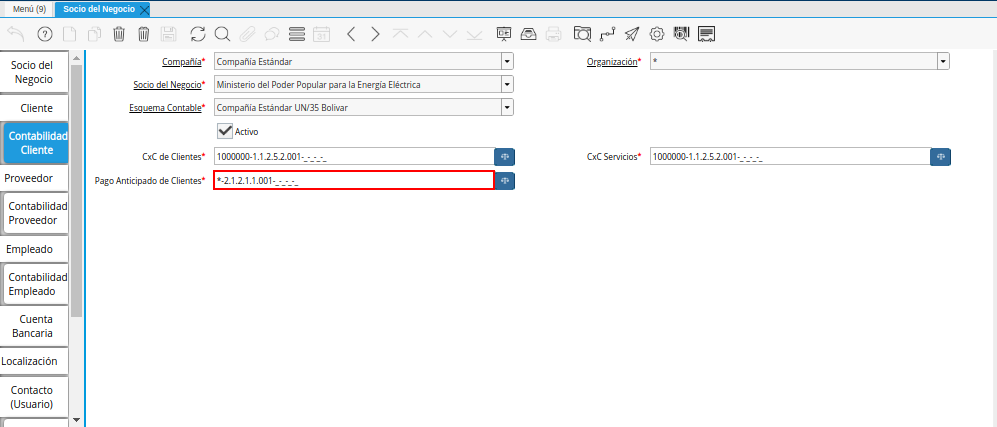The image size is (997, 427).
Task: Go to next record right chevron
Action: click(x=375, y=34)
